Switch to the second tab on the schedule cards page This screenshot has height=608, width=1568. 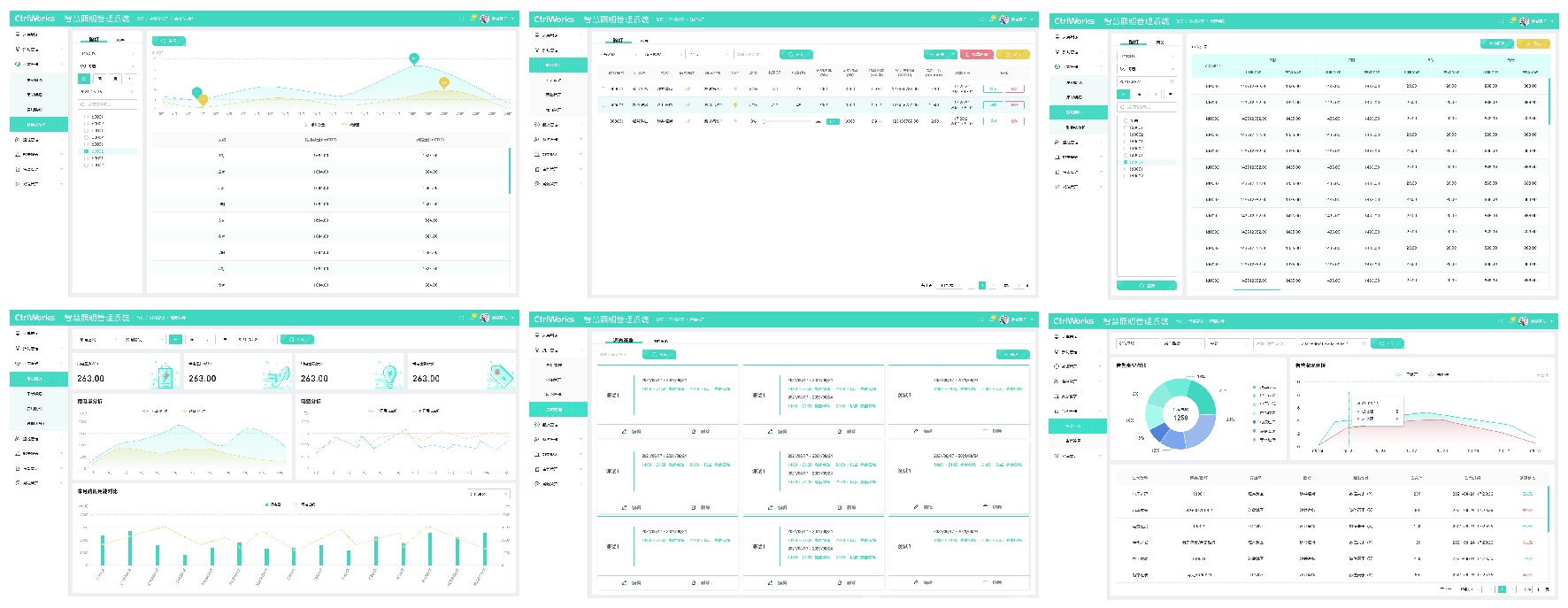coord(661,340)
